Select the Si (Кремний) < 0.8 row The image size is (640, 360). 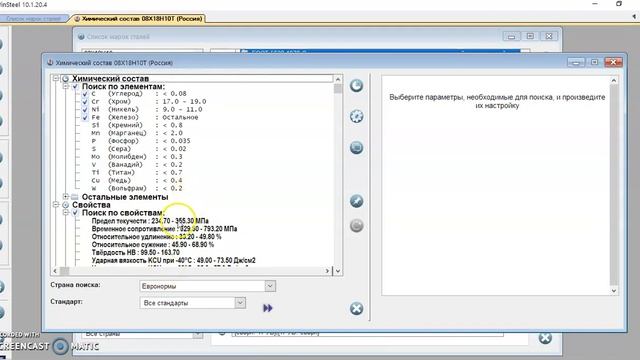tap(137, 125)
